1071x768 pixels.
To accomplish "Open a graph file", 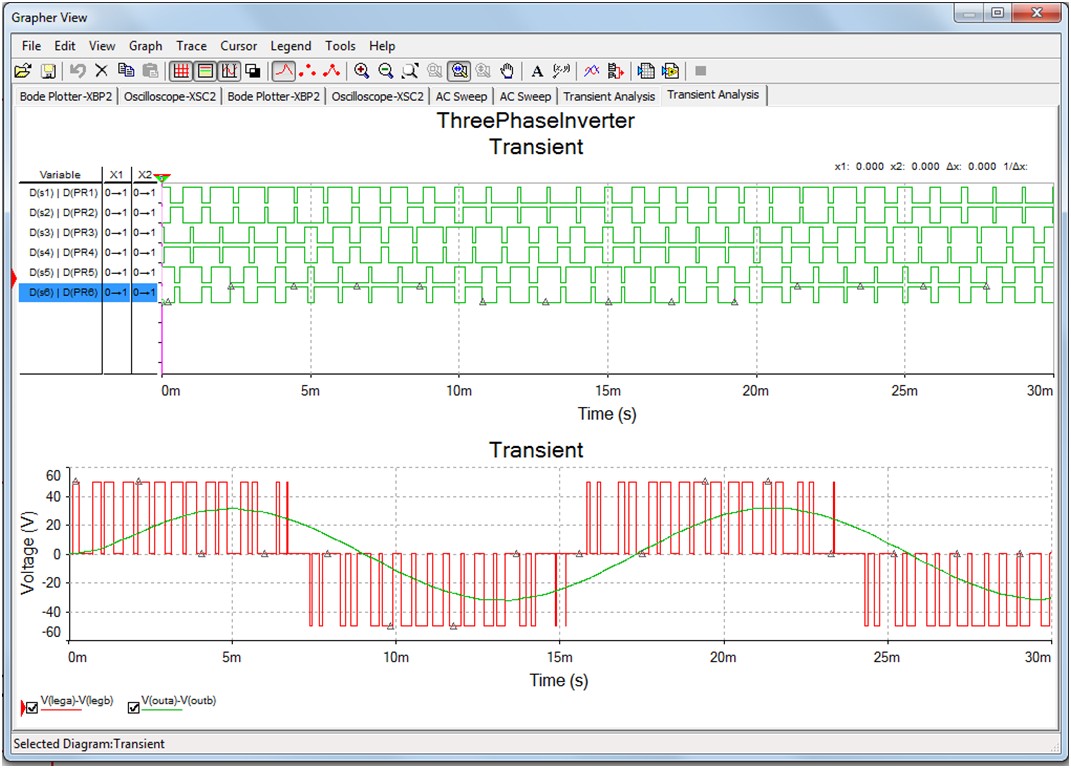I will (24, 70).
